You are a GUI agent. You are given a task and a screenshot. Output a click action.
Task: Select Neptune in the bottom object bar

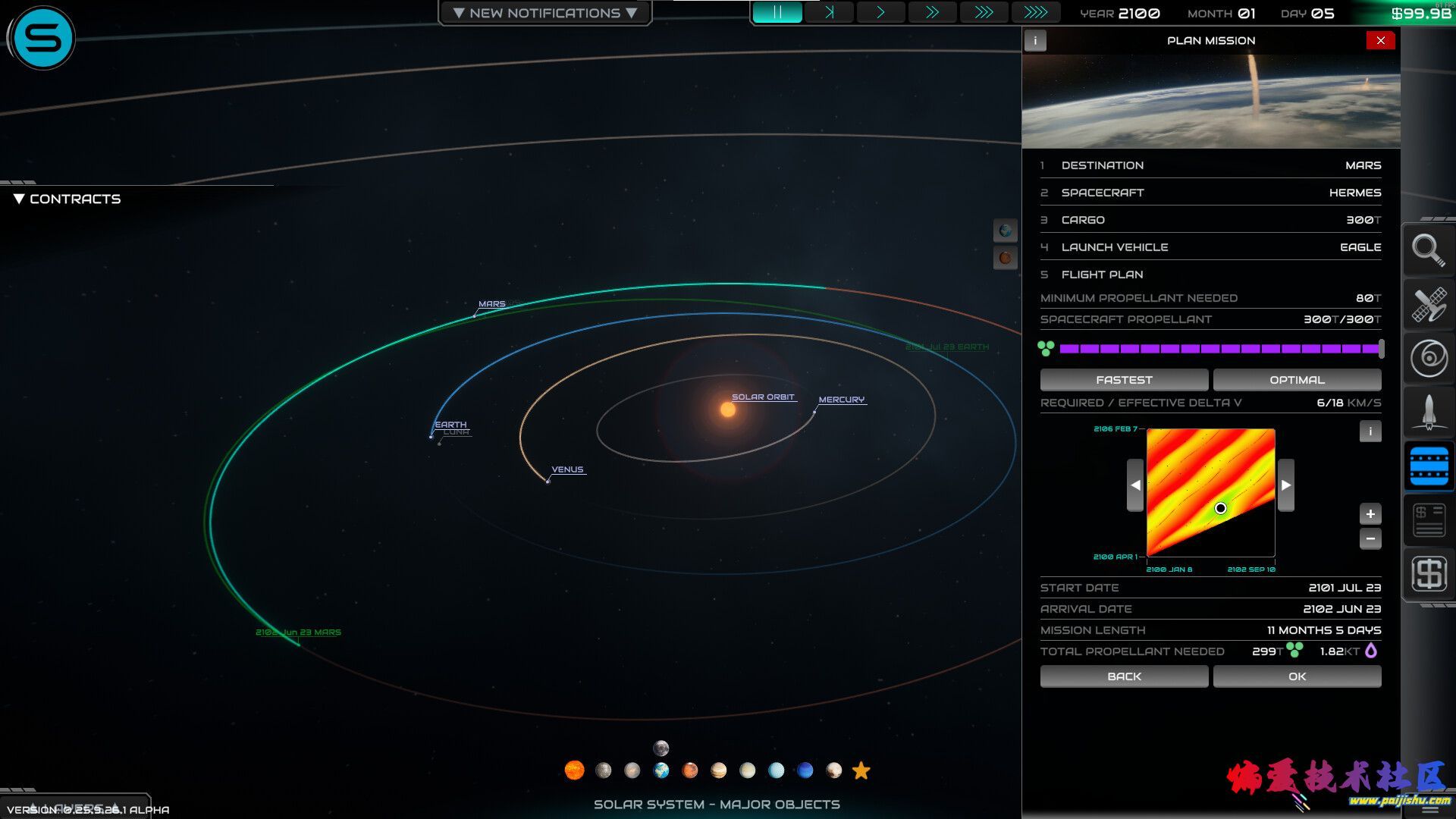(805, 770)
